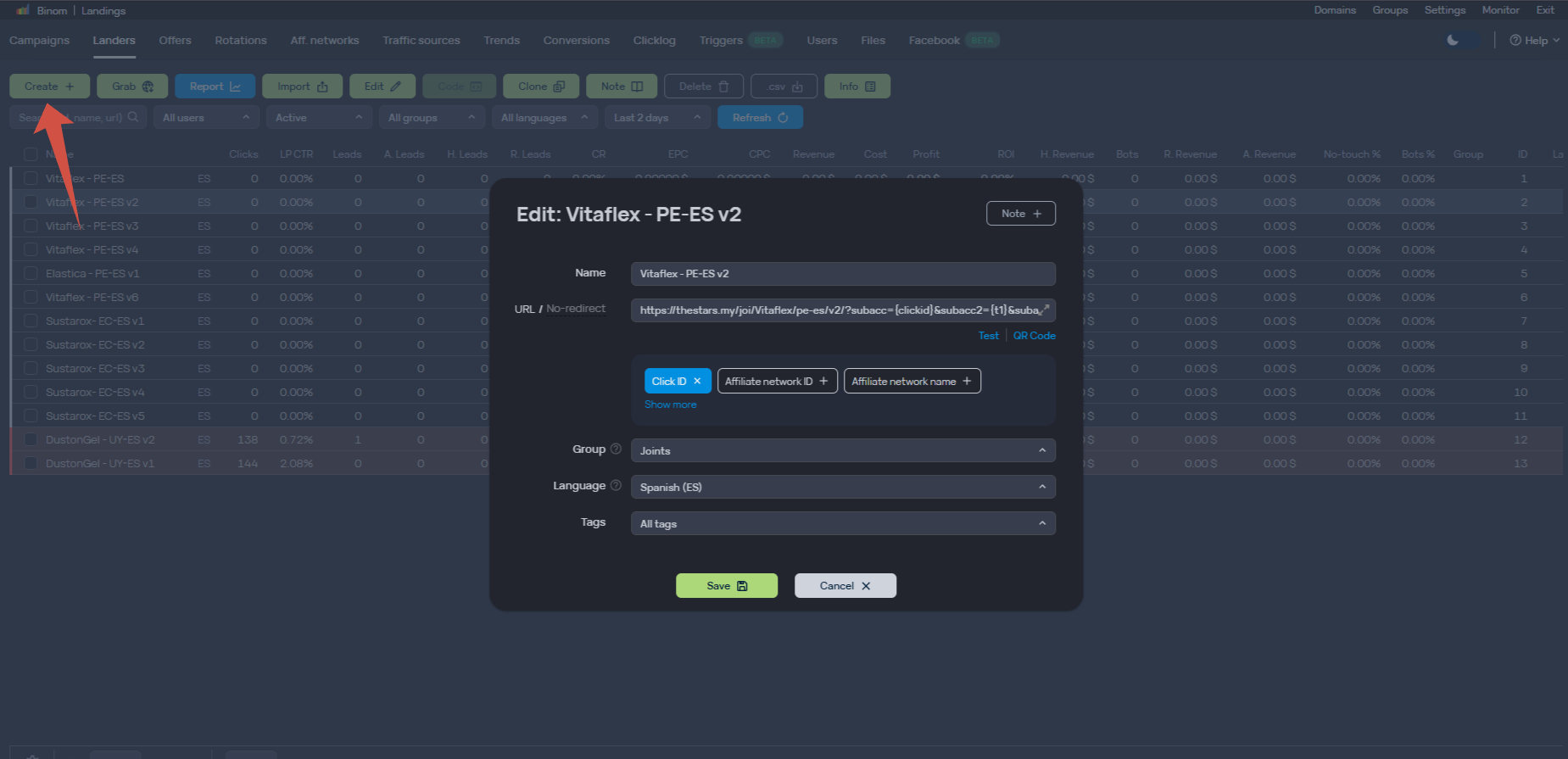Click the Import toolbar button
The width and height of the screenshot is (1568, 759).
tap(302, 87)
